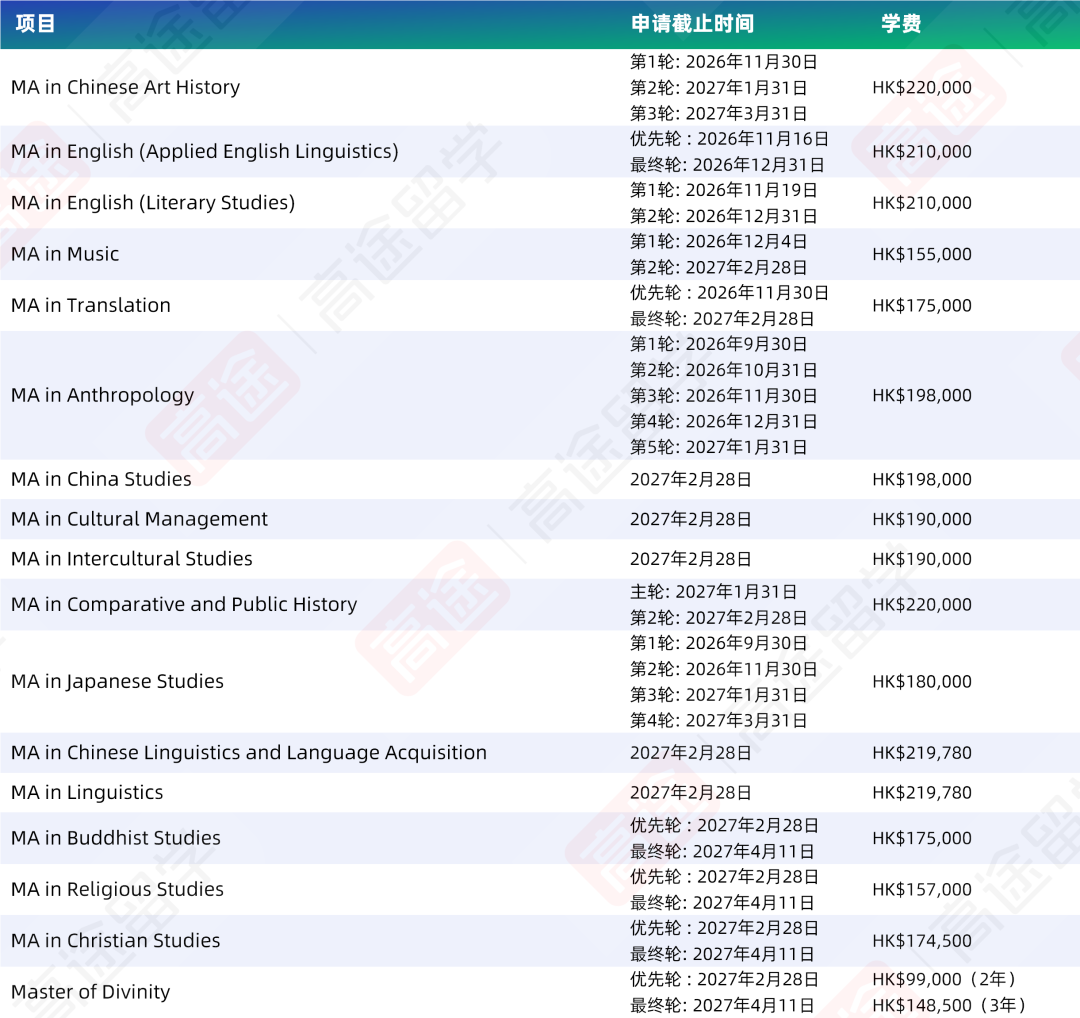Click Applied English Linguistics tuition HK$210,000
The width and height of the screenshot is (1080, 1018).
pyautogui.click(x=922, y=152)
